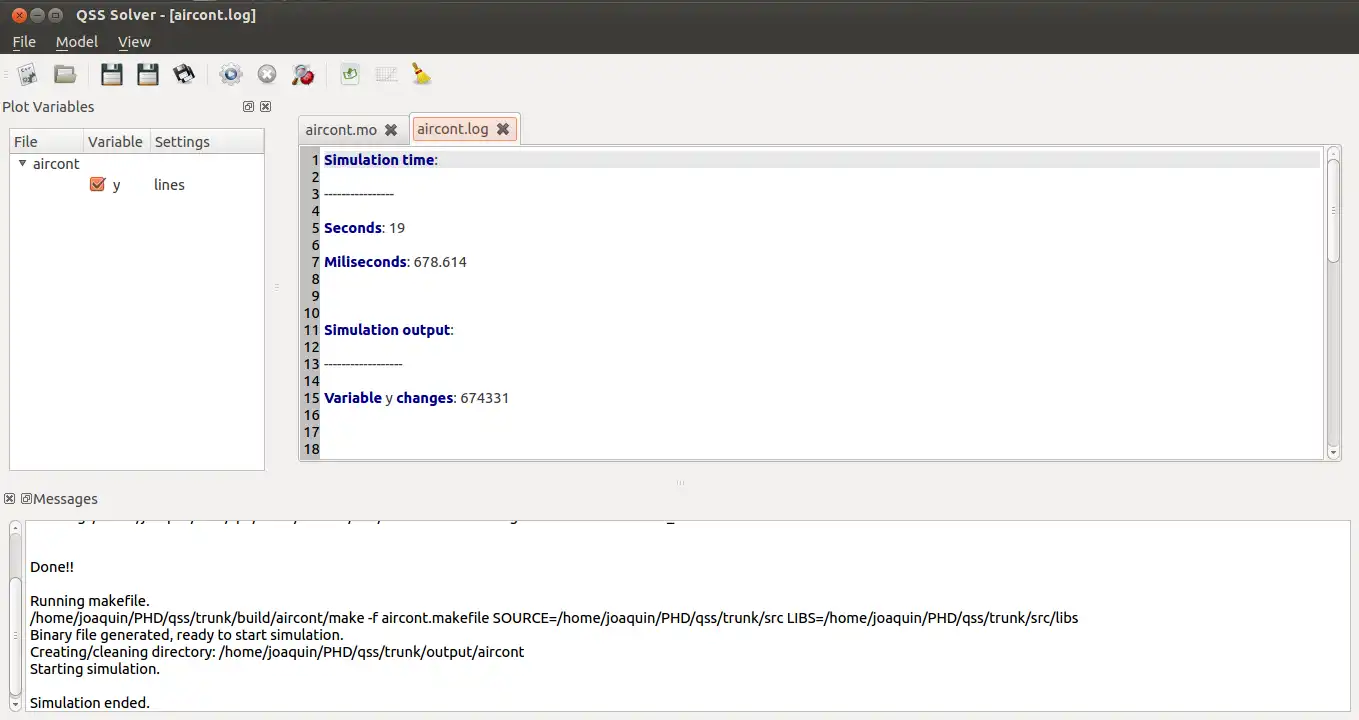Uncheck the y variable checkbox
The width and height of the screenshot is (1359, 720).
click(x=97, y=184)
